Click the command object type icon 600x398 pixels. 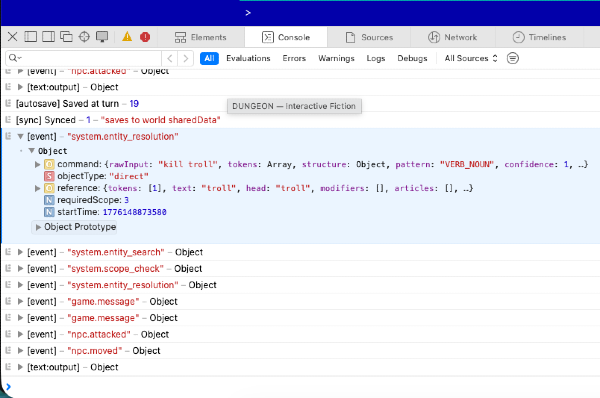[49, 165]
